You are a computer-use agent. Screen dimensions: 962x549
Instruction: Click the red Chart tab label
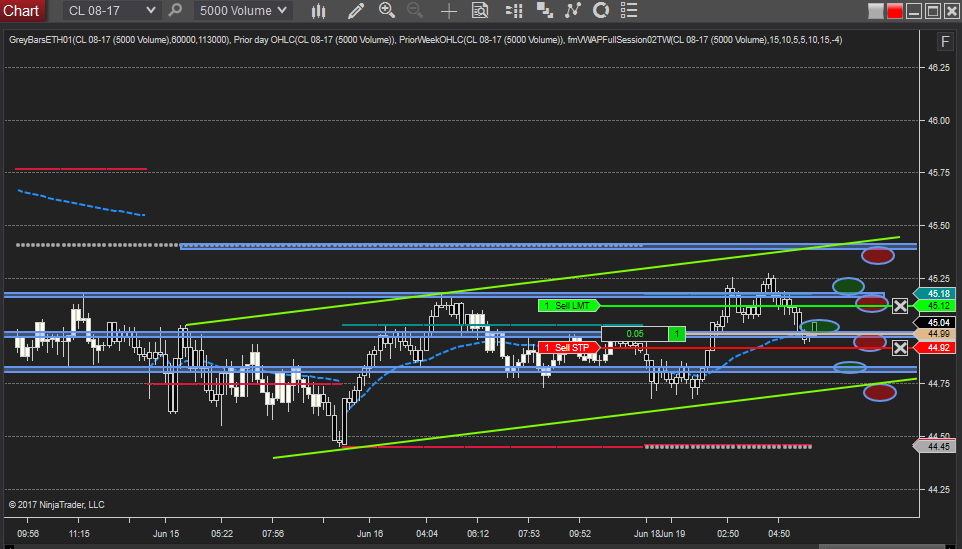coord(21,10)
